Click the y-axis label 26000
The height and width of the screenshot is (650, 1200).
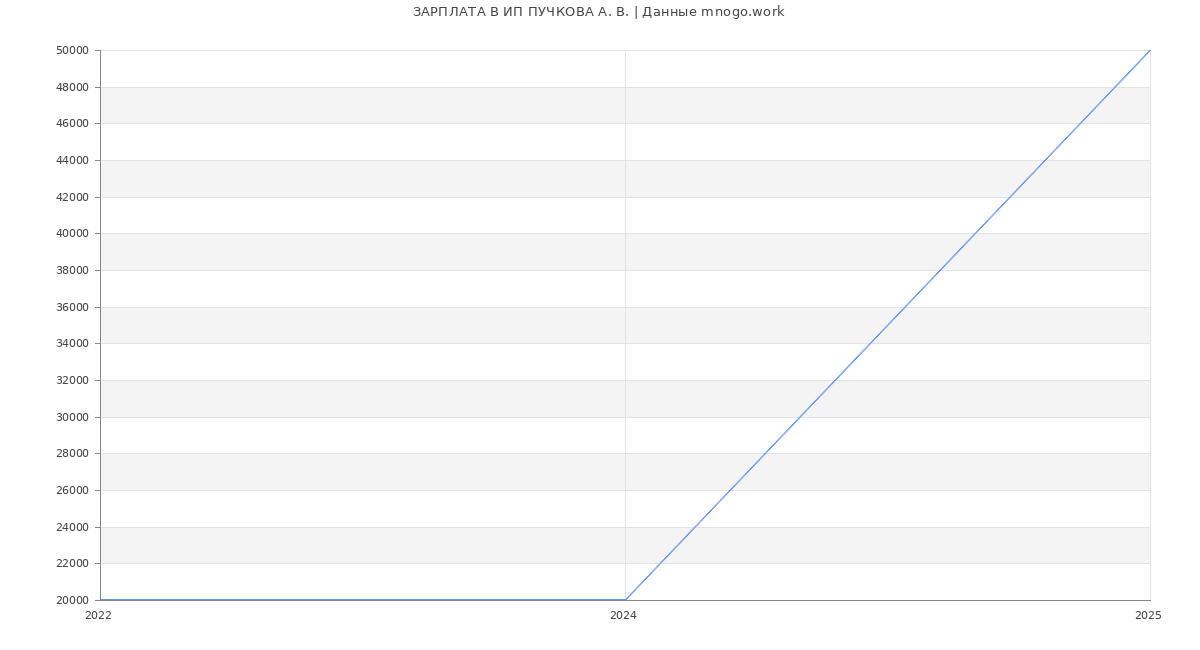point(72,491)
